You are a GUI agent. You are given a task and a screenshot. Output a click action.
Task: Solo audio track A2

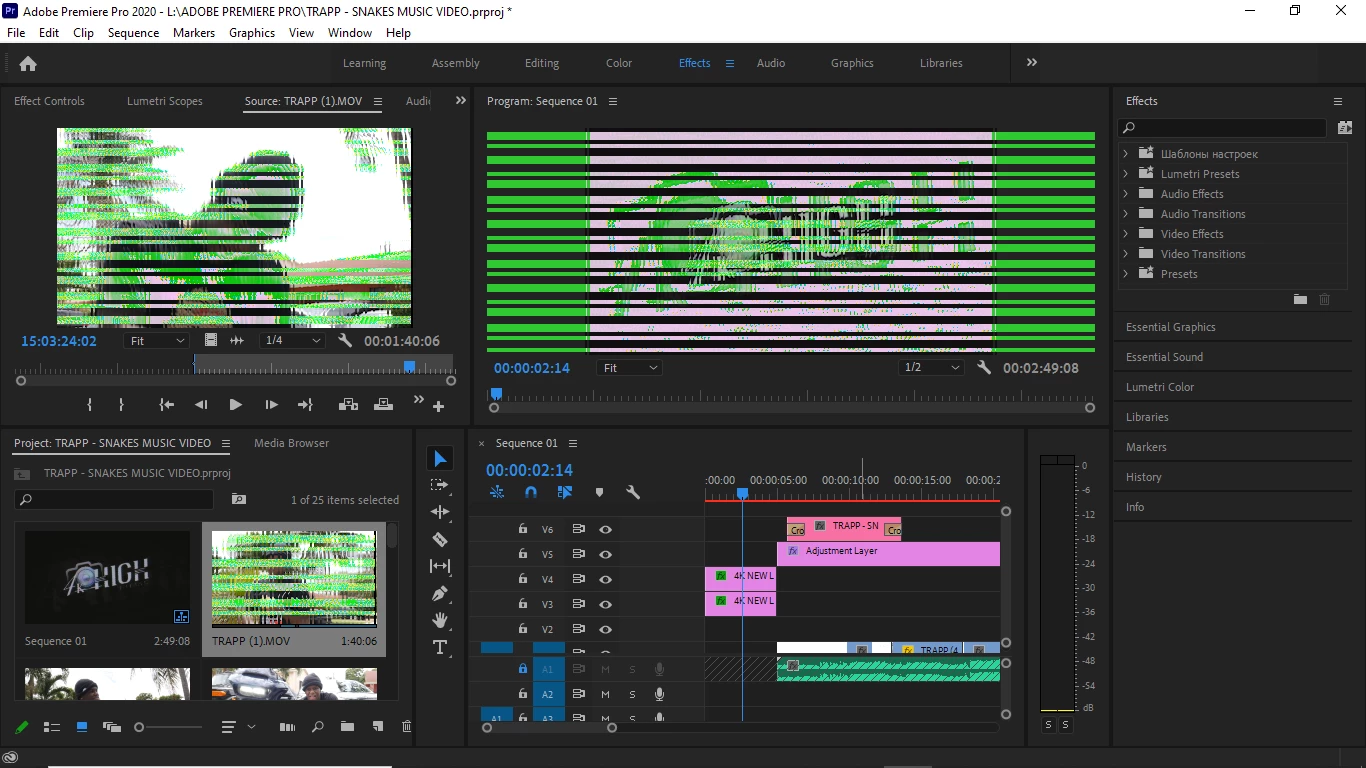[632, 694]
